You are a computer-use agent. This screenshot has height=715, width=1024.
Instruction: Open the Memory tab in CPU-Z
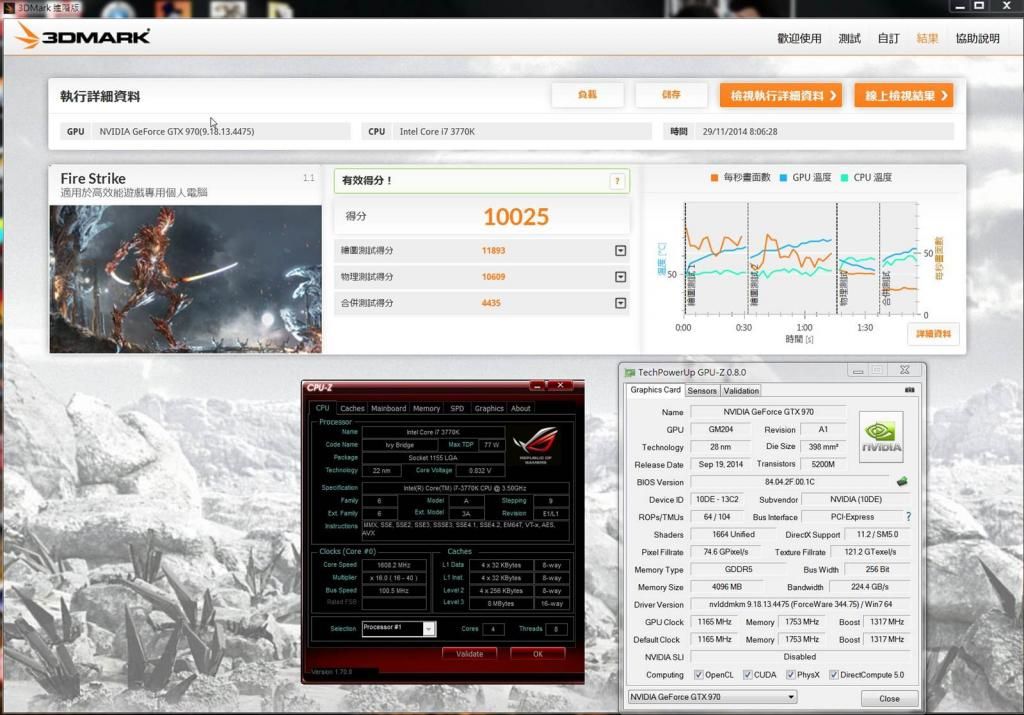tap(426, 408)
